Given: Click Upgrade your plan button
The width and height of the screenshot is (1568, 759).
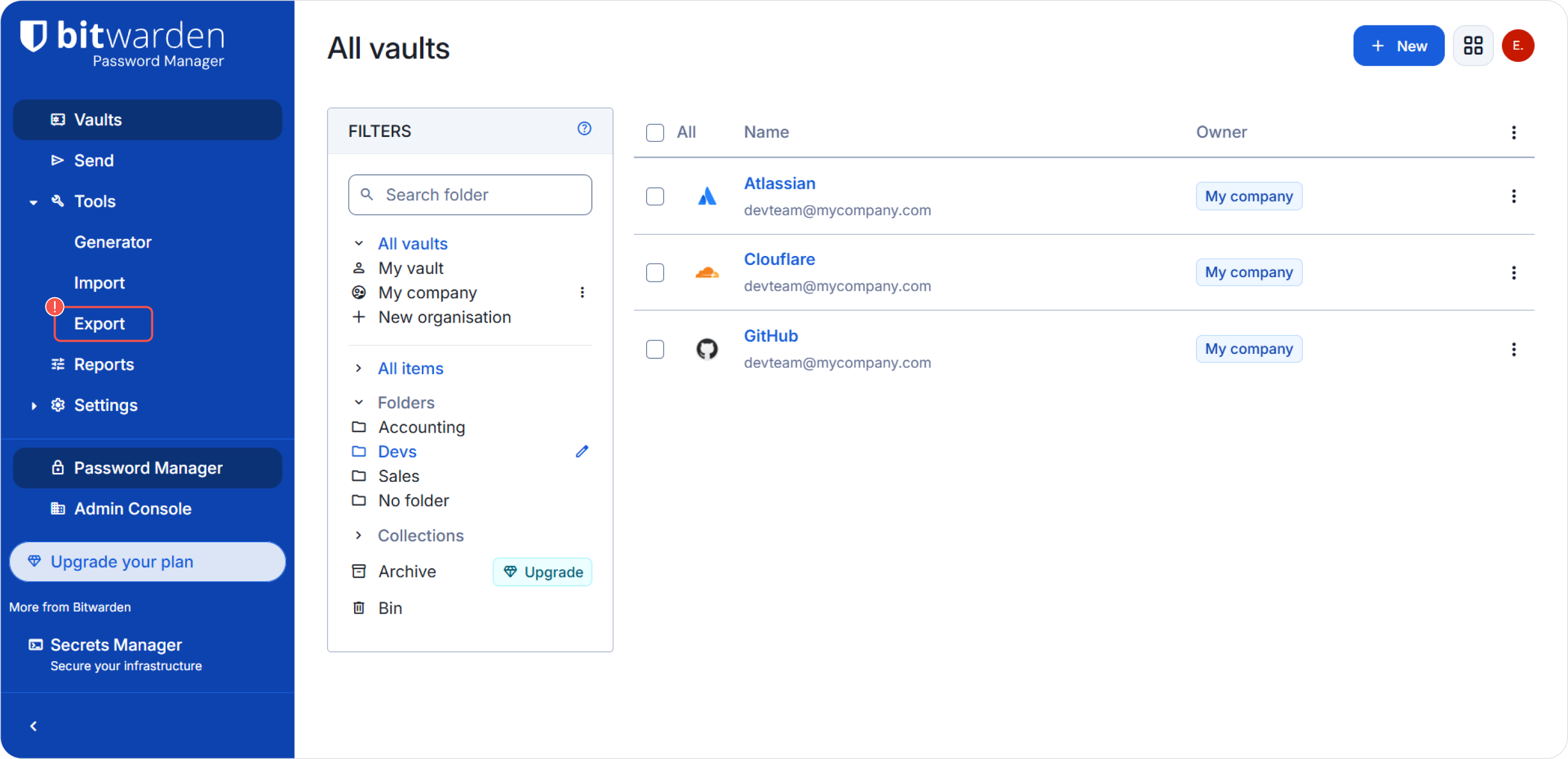Looking at the screenshot, I should pyautogui.click(x=147, y=562).
